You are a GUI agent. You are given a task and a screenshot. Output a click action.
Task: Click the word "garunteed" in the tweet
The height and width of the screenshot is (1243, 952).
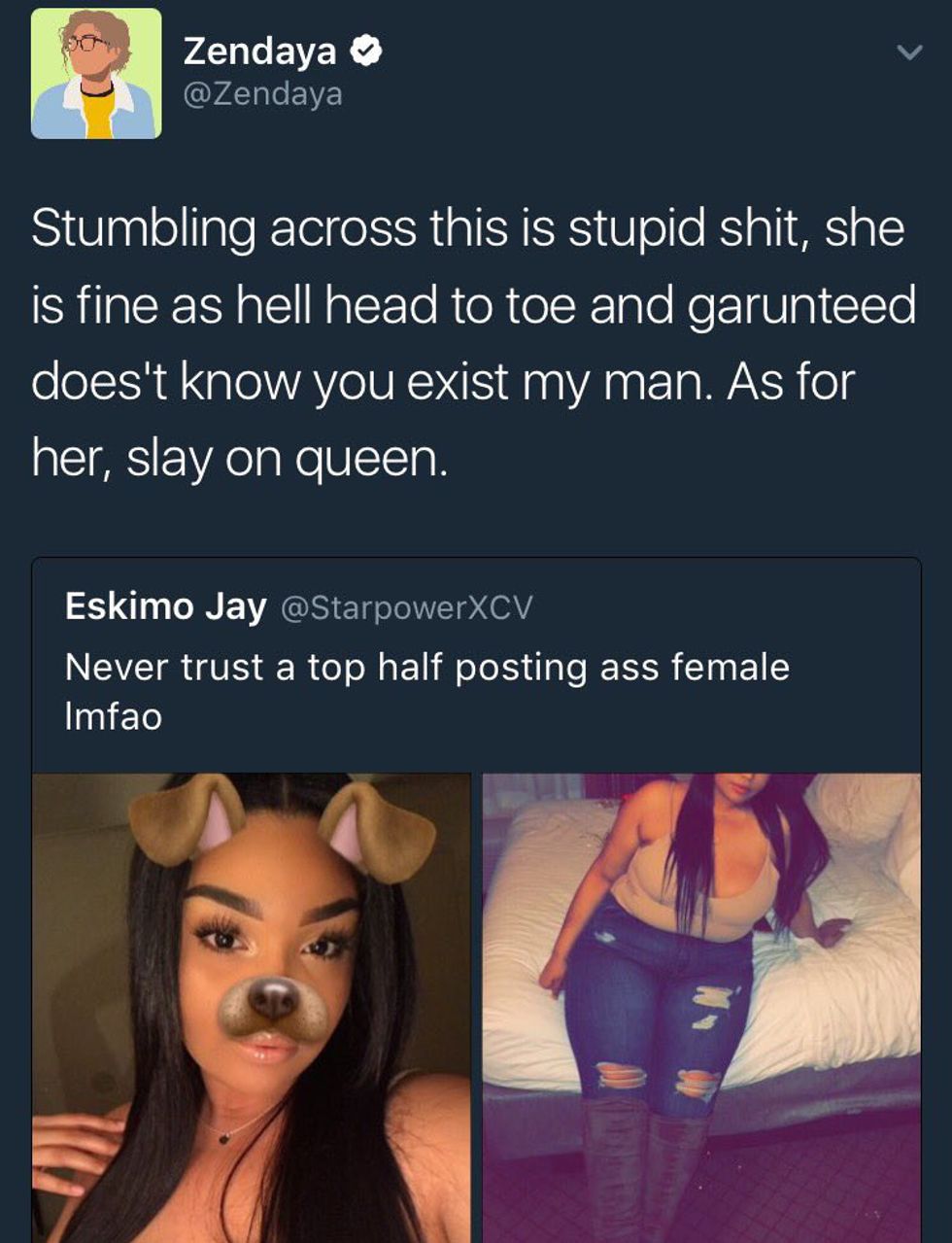pos(801,305)
